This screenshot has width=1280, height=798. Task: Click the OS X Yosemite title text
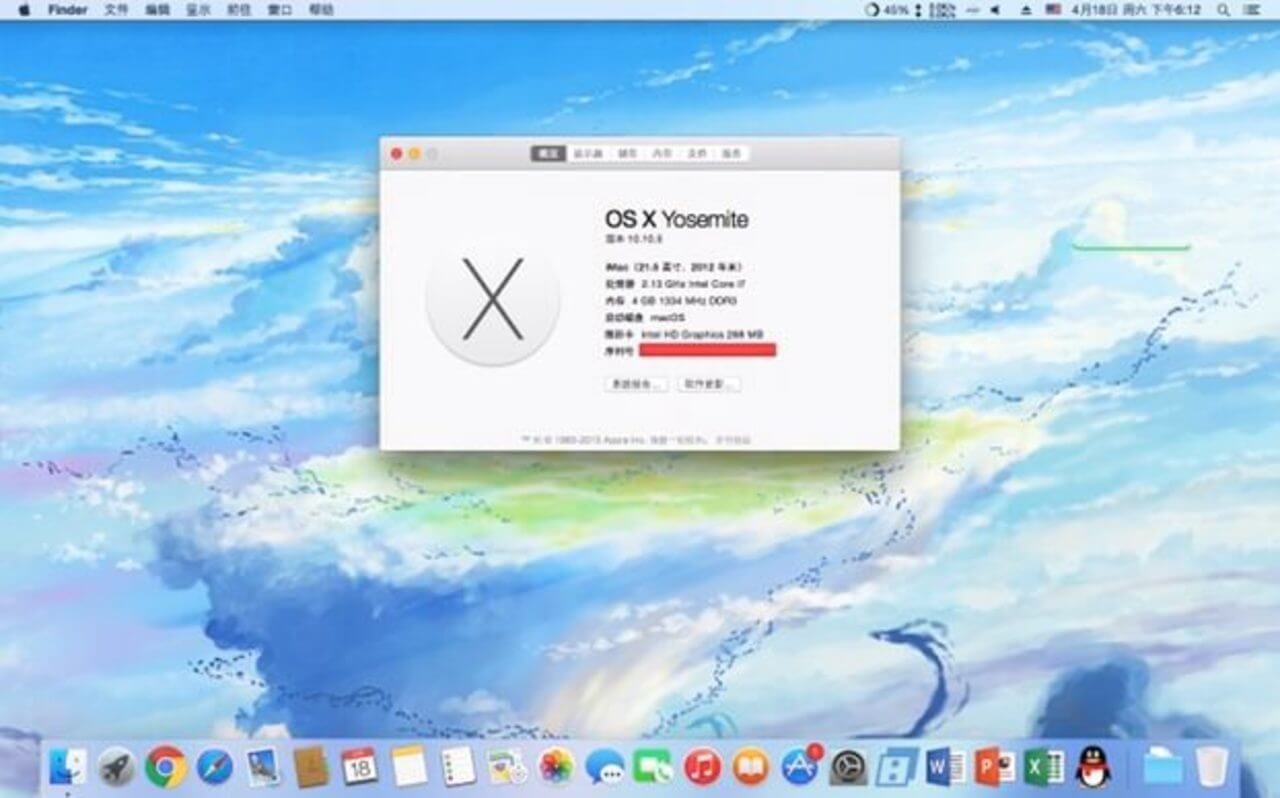pos(676,219)
